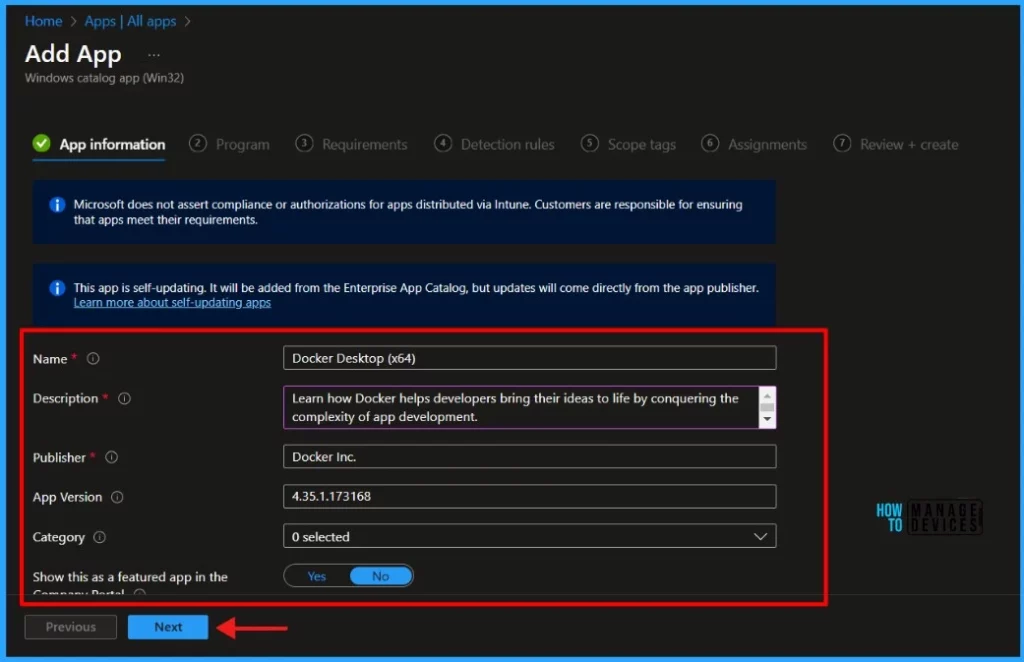This screenshot has height=662, width=1024.
Task: Jump to the Review + create step
Action: 896,144
